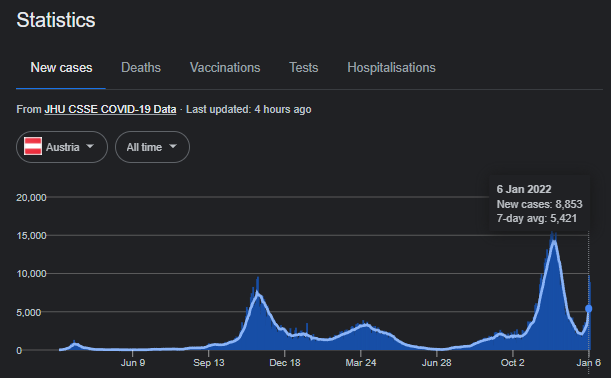Open the Austria country dropdown

[62, 147]
